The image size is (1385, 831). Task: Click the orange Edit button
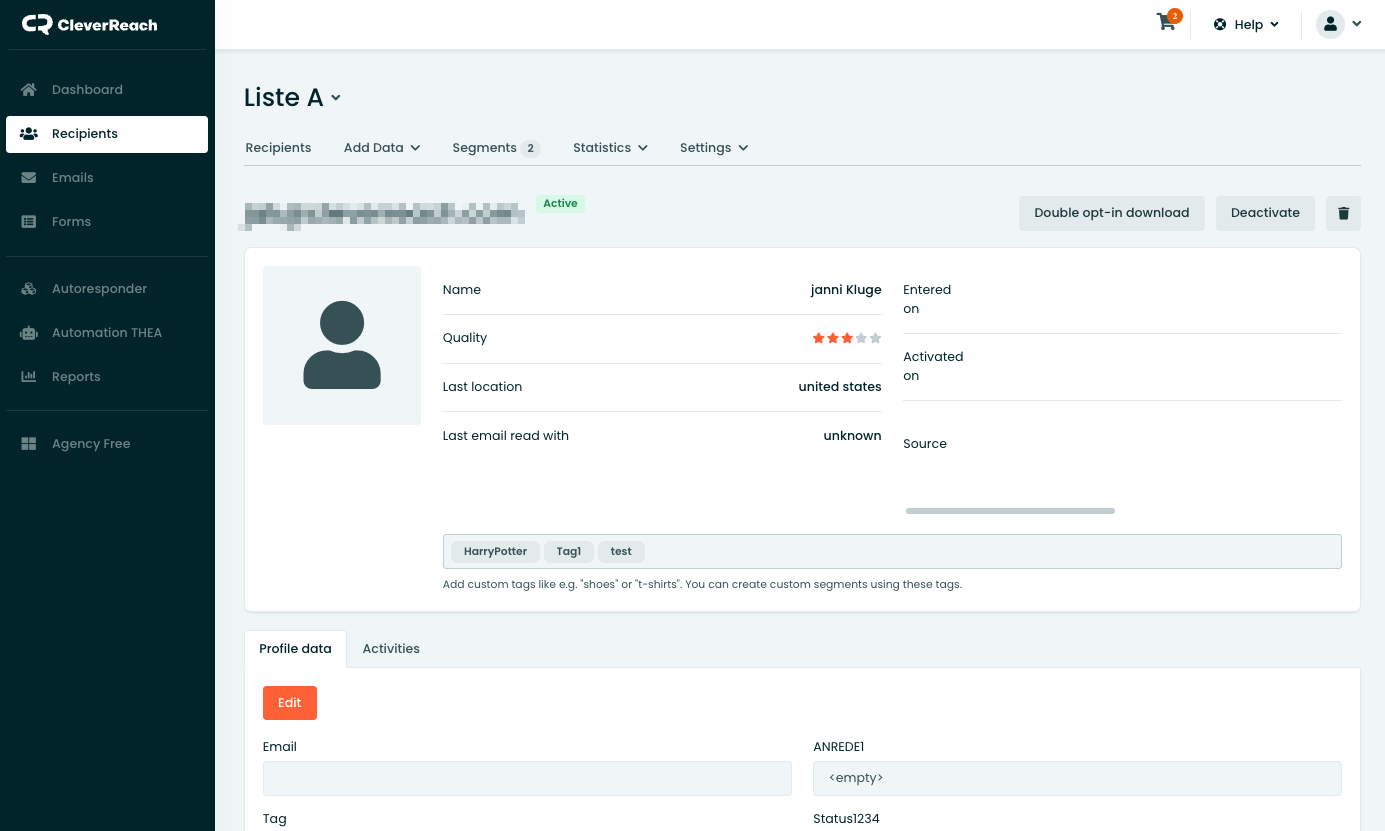coord(290,703)
